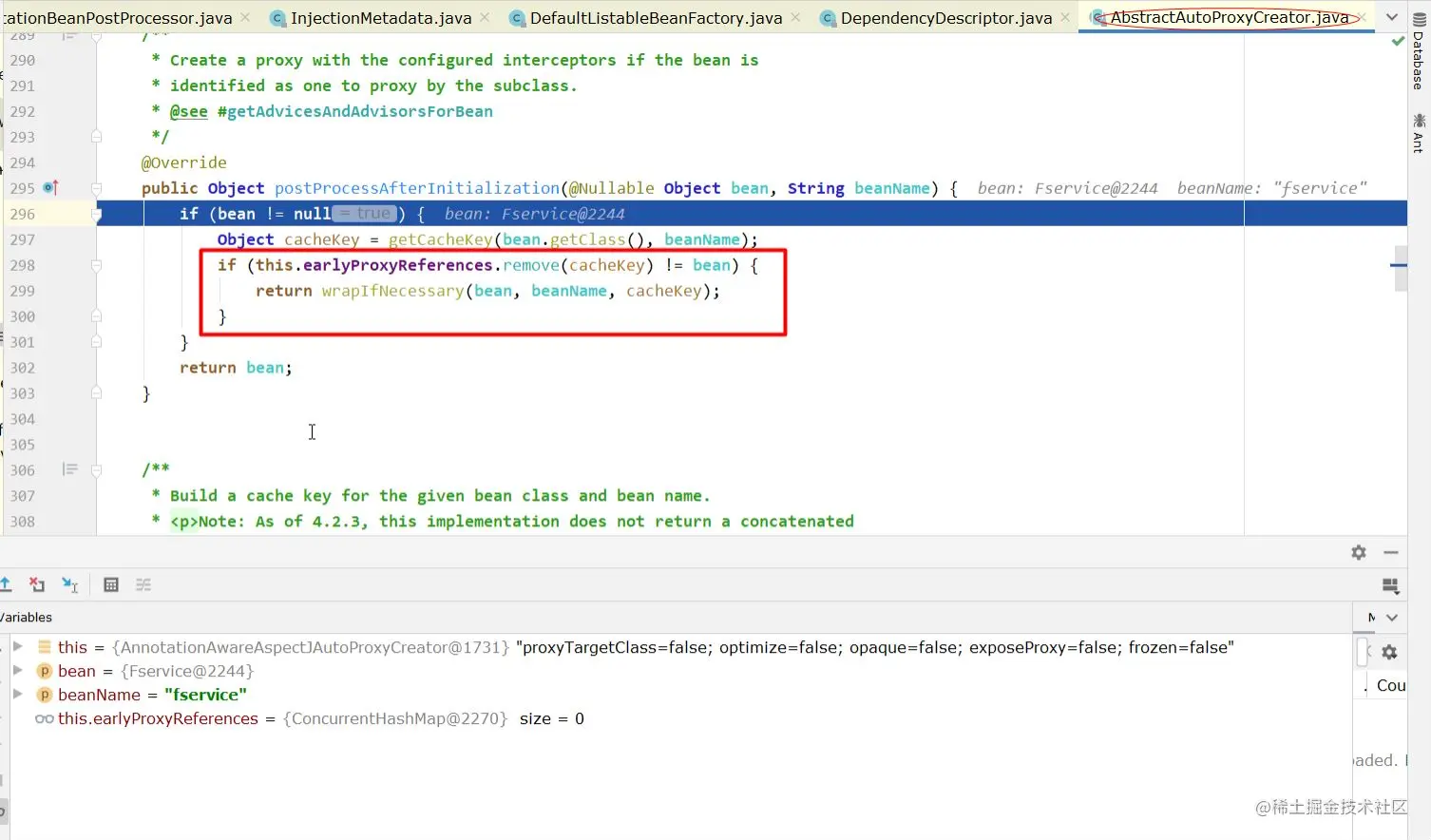
Task: Expand the 'this' variable node
Action: click(x=17, y=647)
